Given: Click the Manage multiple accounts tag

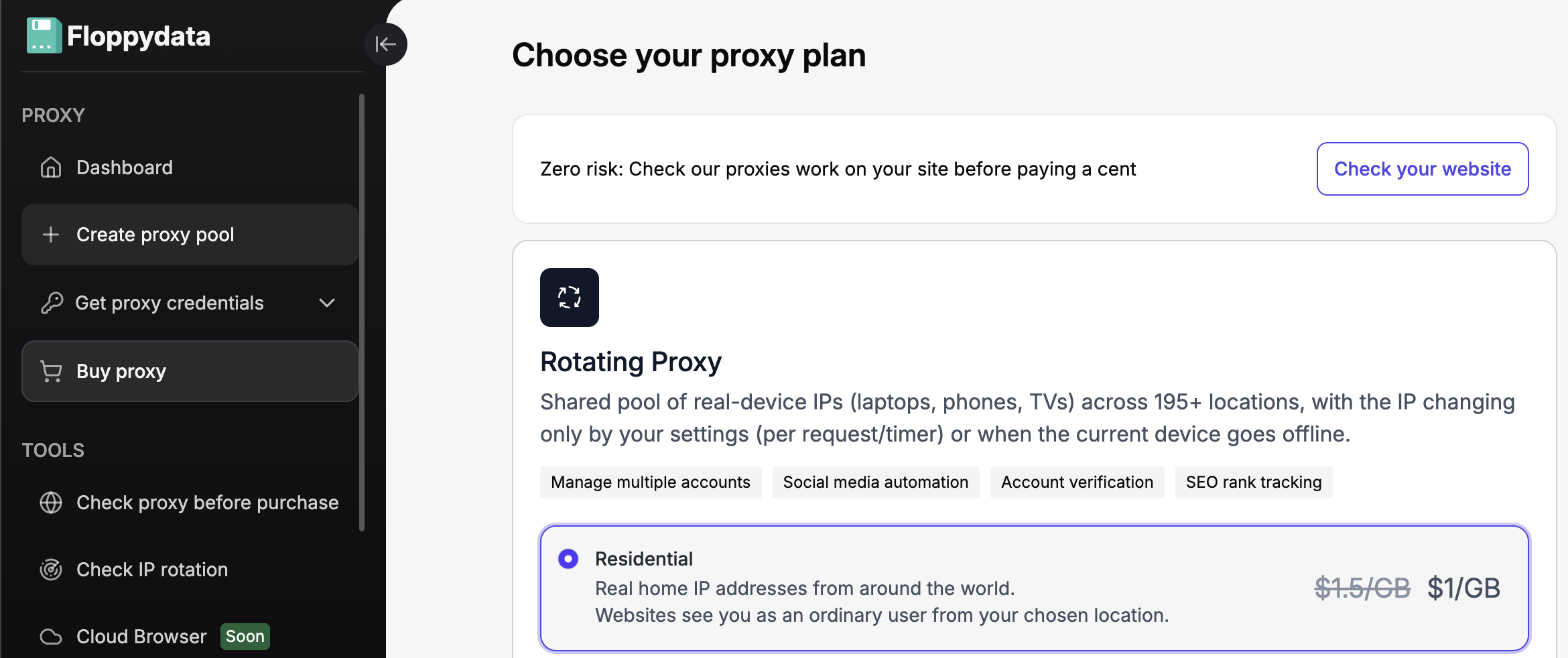Looking at the screenshot, I should [x=650, y=482].
